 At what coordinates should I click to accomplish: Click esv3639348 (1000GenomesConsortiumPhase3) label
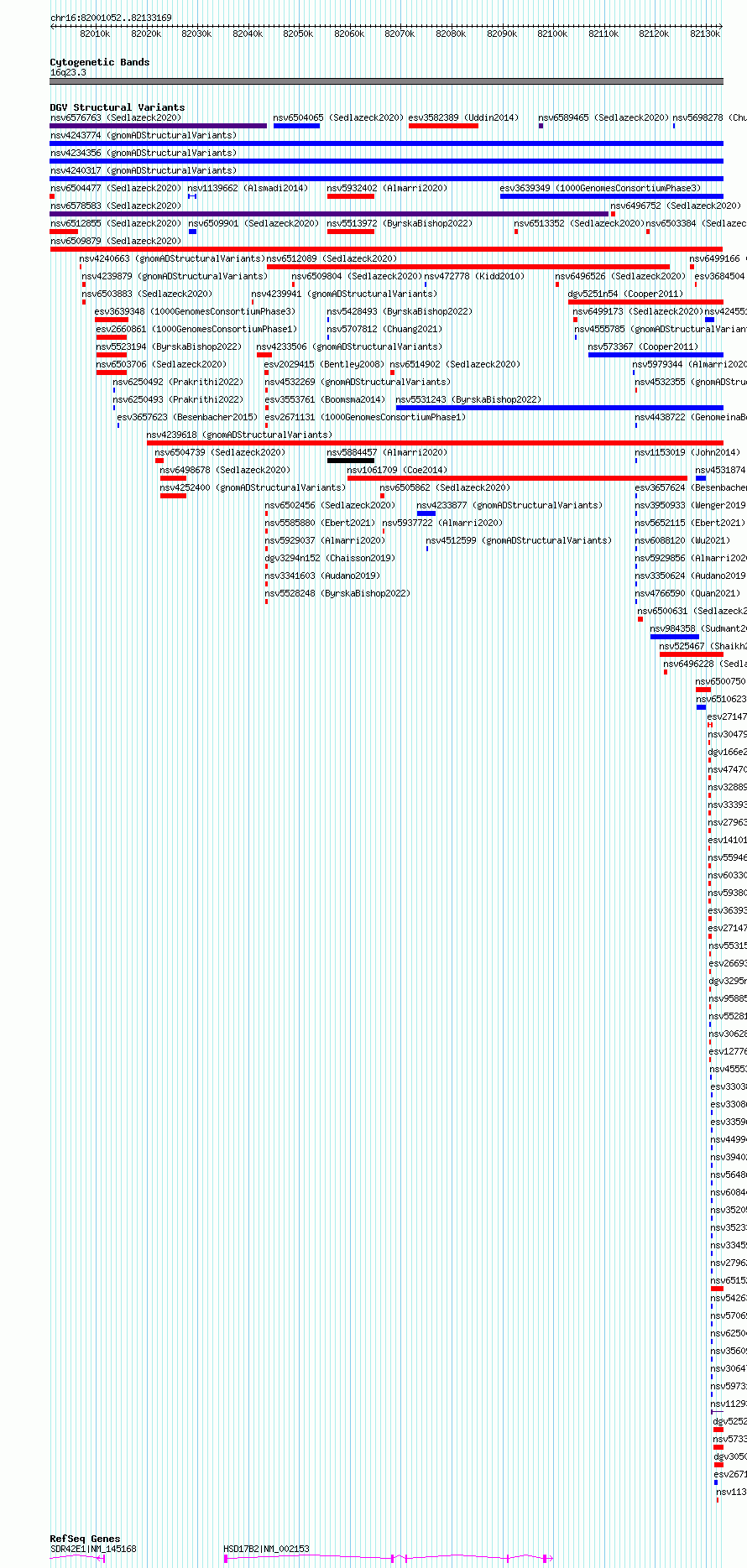click(x=195, y=311)
